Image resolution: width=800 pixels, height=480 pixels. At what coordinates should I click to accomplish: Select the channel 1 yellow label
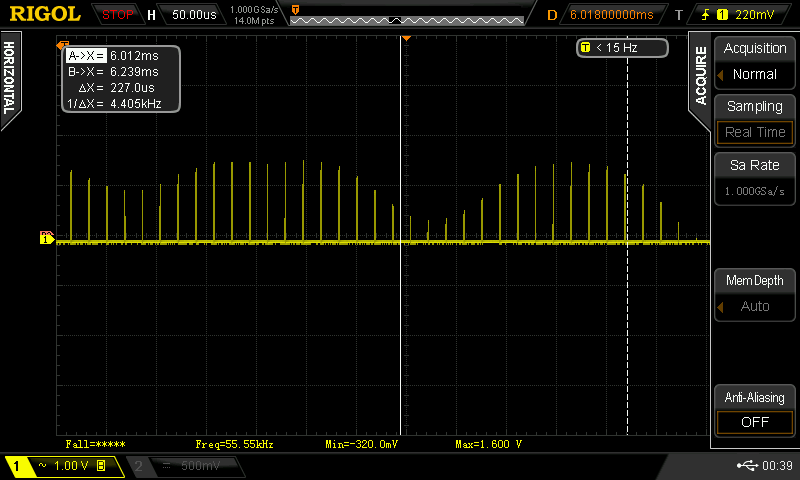click(16, 466)
